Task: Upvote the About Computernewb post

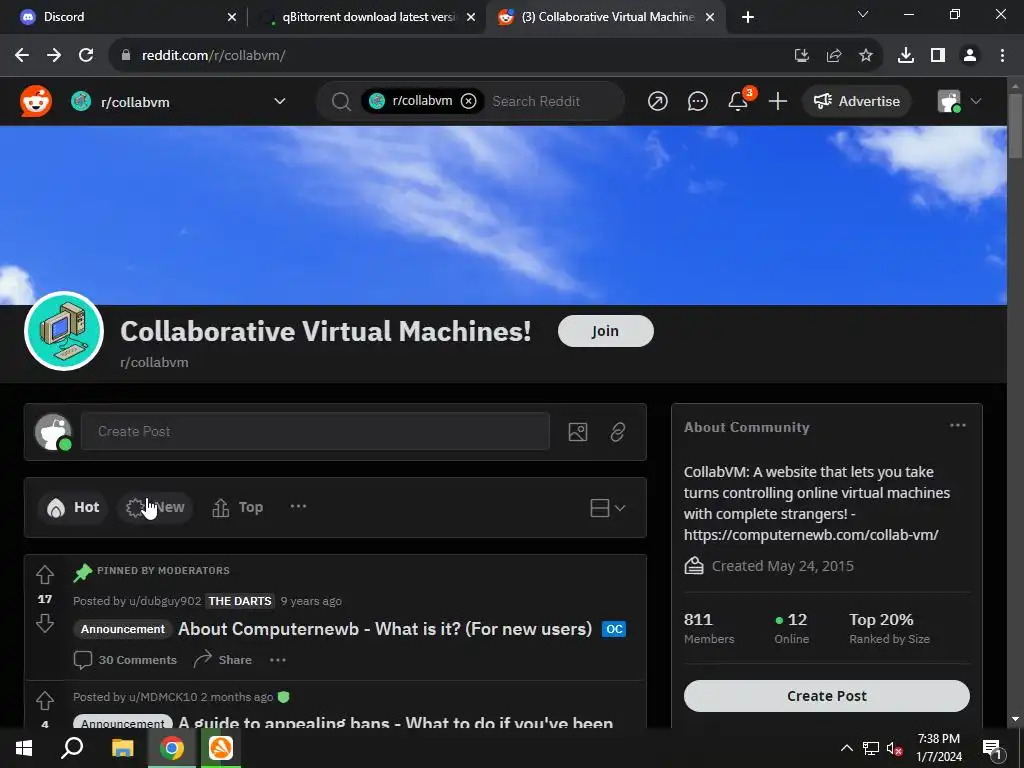Action: tap(45, 575)
